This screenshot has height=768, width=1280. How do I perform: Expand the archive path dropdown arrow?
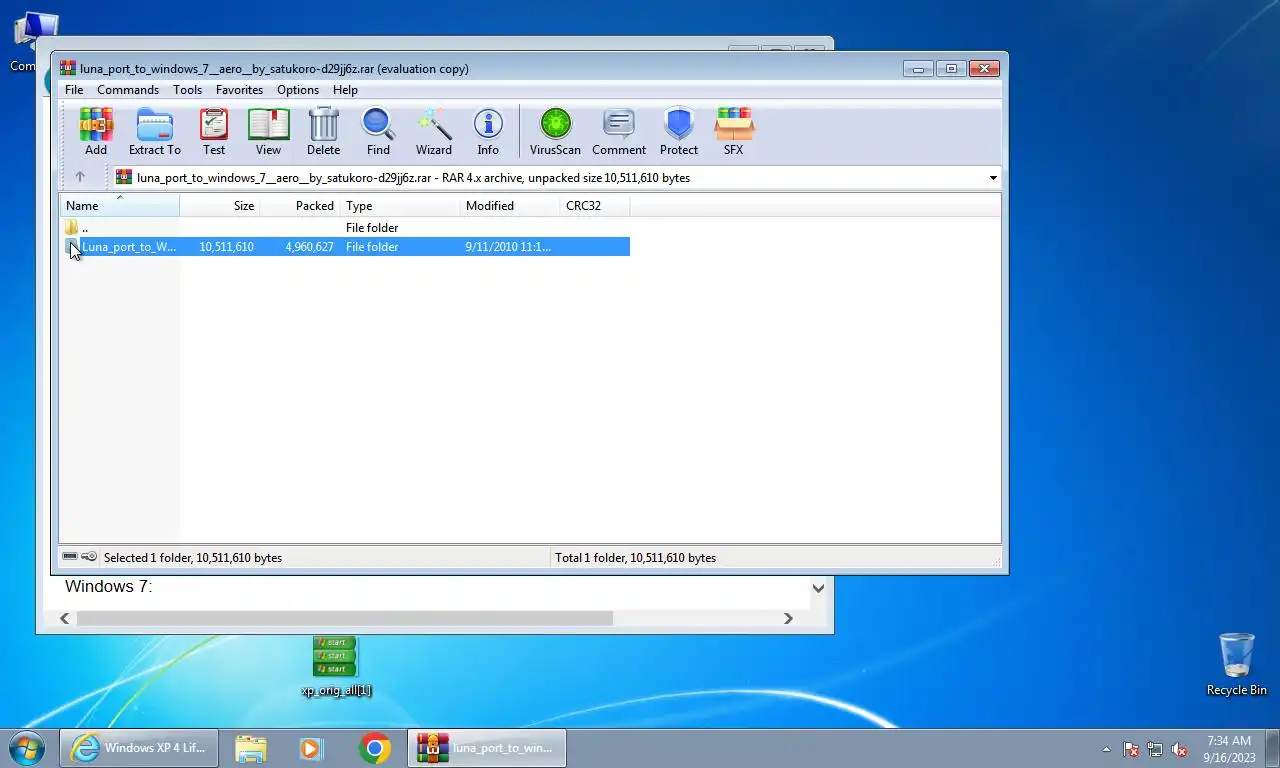click(x=993, y=178)
